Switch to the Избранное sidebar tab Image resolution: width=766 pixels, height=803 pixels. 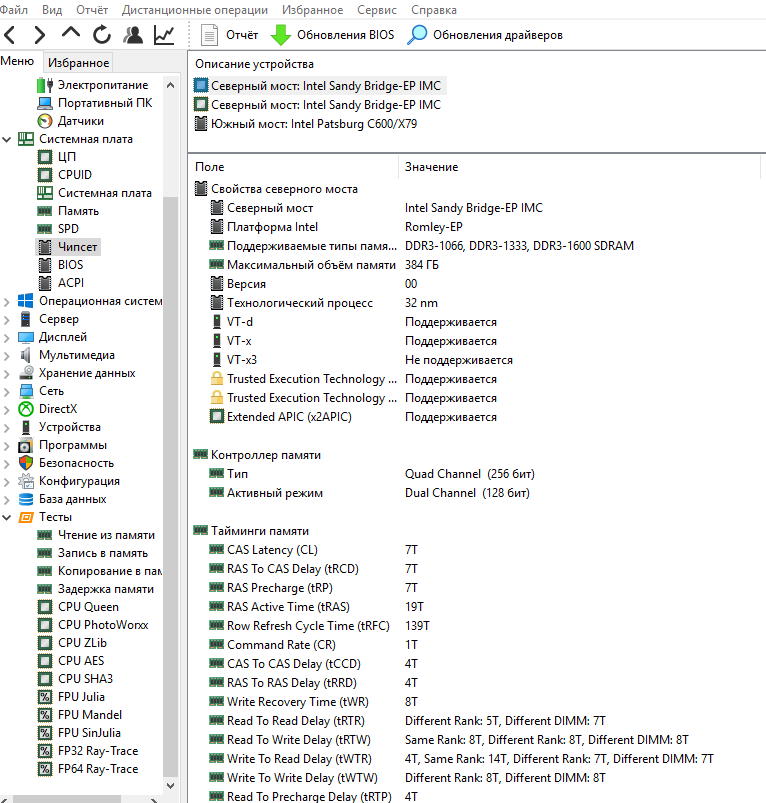pyautogui.click(x=78, y=62)
